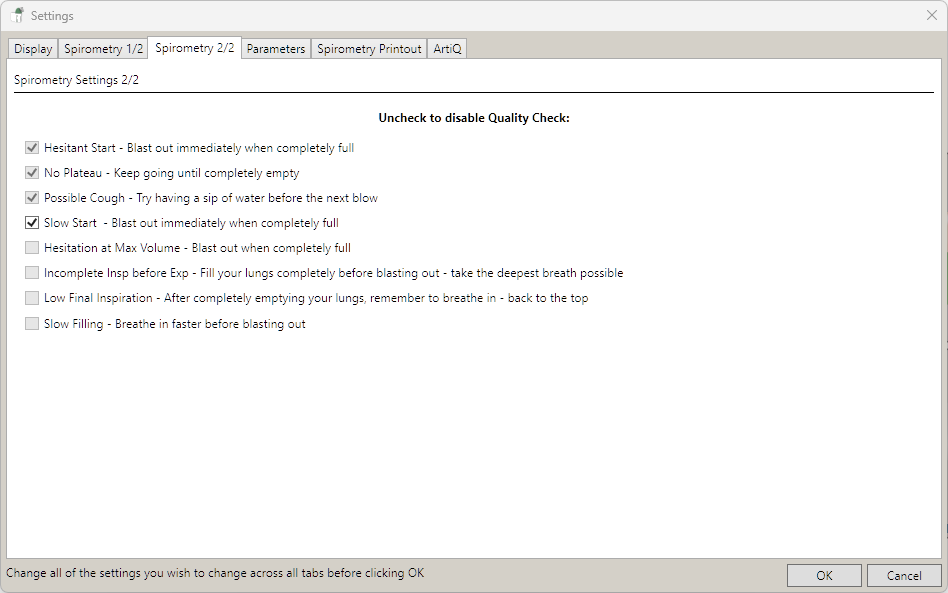Open the Spirometry 1/2 tab
Image resolution: width=948 pixels, height=593 pixels.
tap(103, 49)
